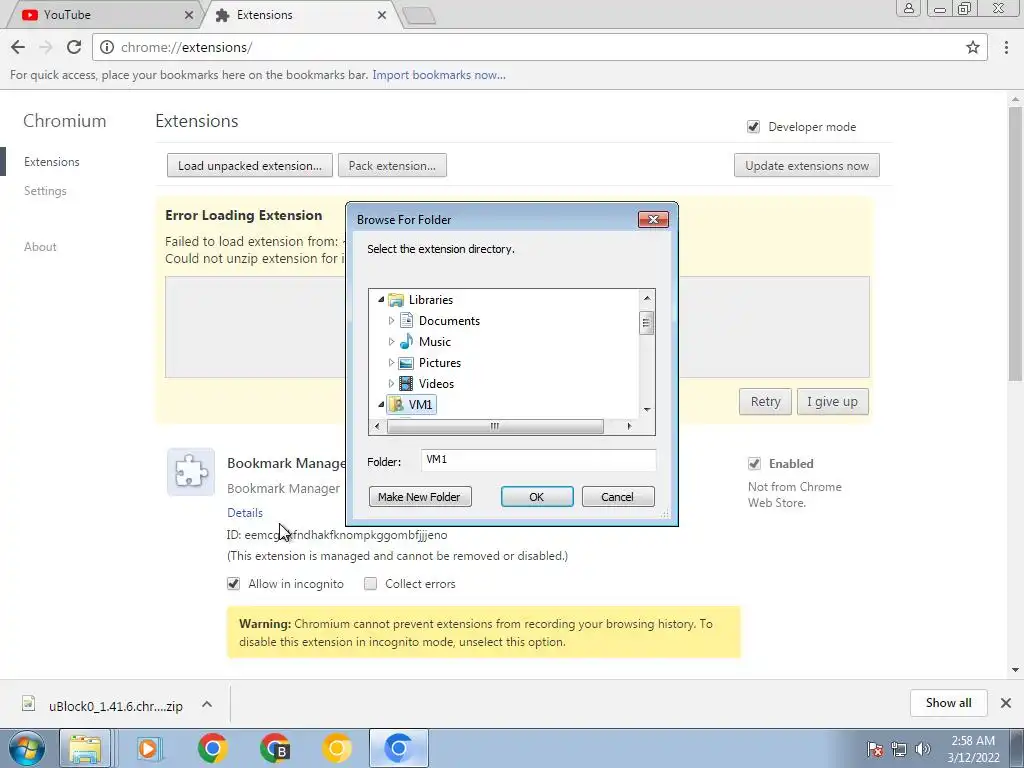Launch Google Chrome from the taskbar

pyautogui.click(x=212, y=748)
